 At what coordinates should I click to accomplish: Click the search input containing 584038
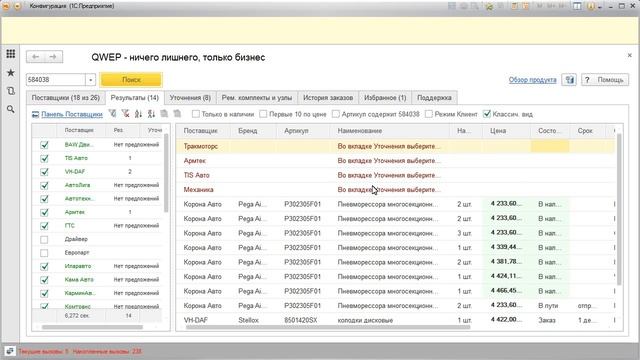click(x=56, y=80)
